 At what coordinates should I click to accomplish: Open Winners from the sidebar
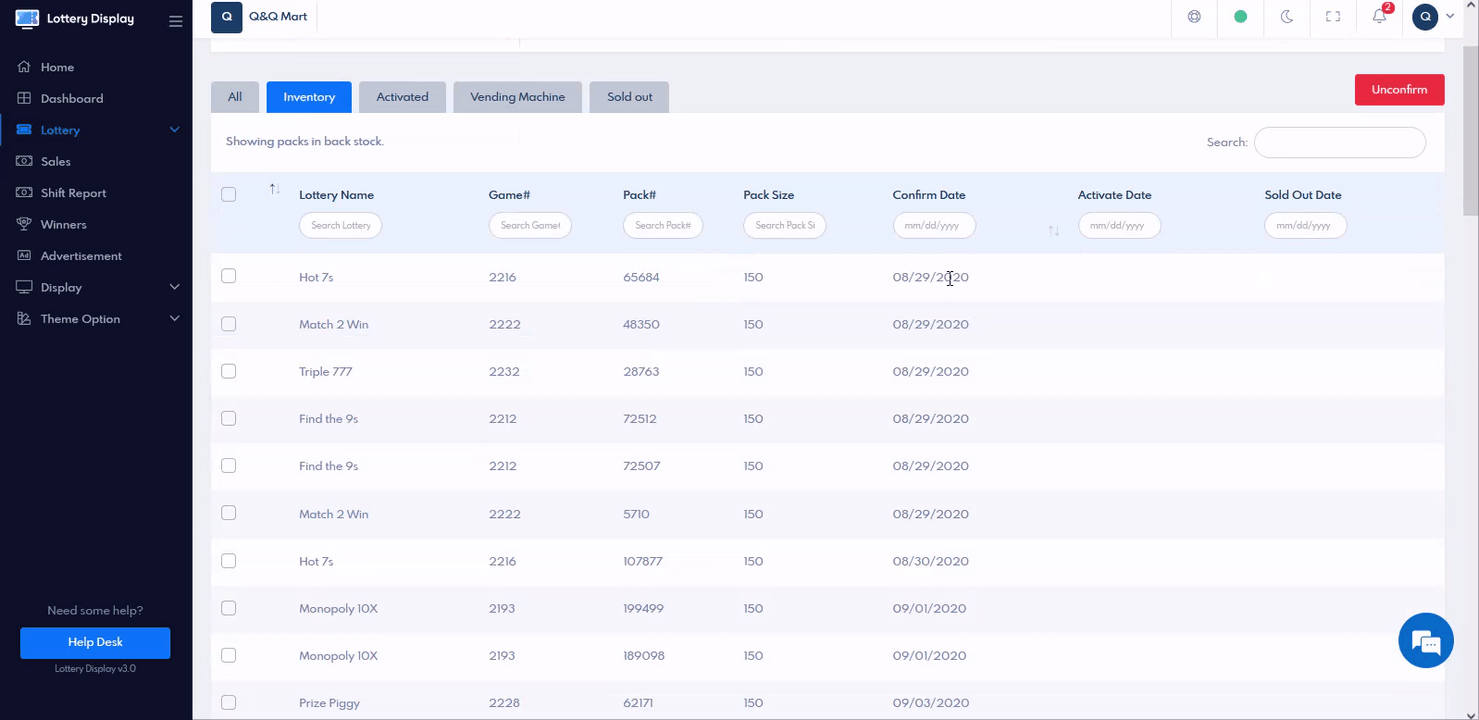pos(64,224)
